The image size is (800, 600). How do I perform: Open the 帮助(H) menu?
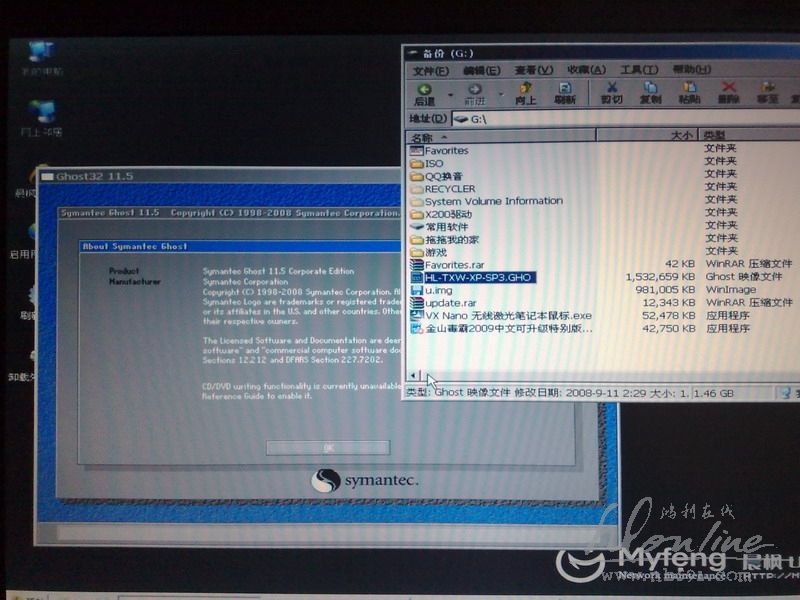691,69
